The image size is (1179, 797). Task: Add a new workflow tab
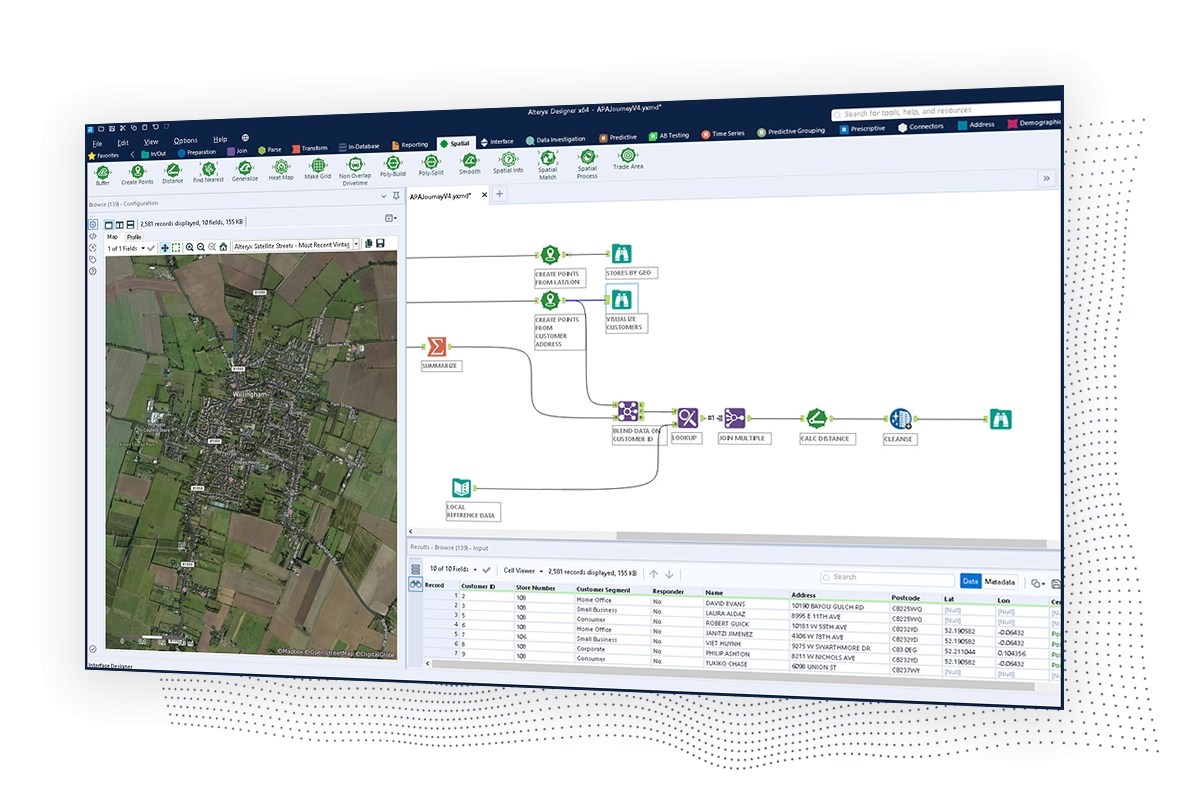(x=499, y=193)
